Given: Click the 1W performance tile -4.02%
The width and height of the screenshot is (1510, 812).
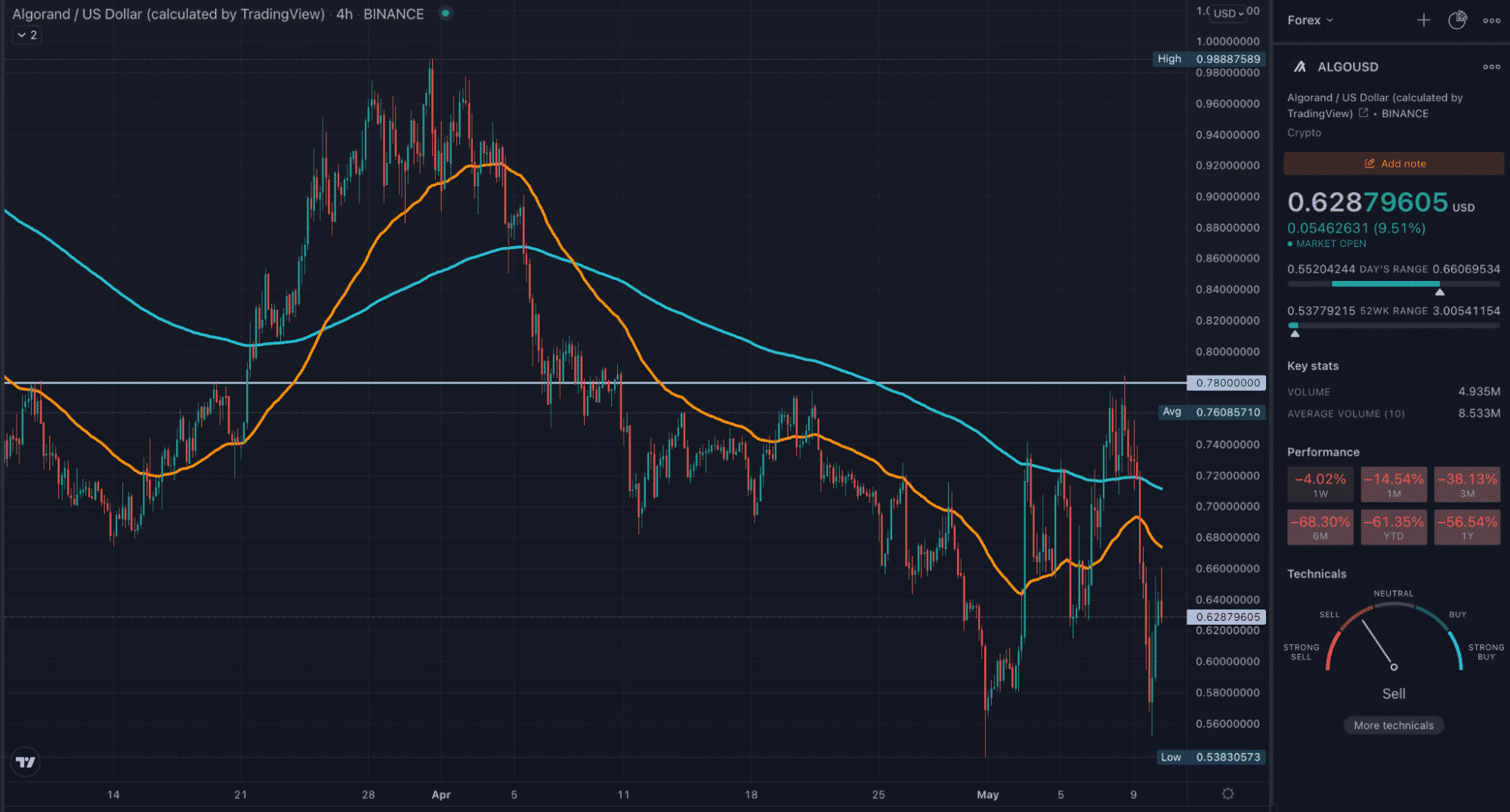Looking at the screenshot, I should coord(1320,484).
